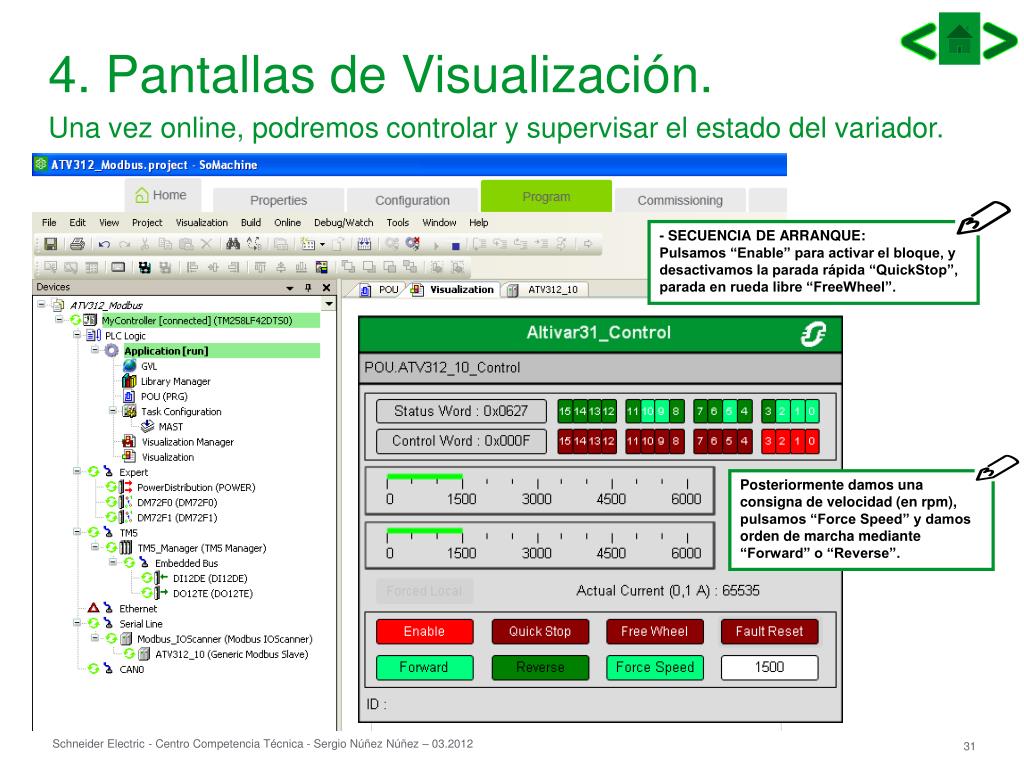Click the Control Word 0x000F box
Viewport: 1024px width, 768px height.
coord(461,441)
